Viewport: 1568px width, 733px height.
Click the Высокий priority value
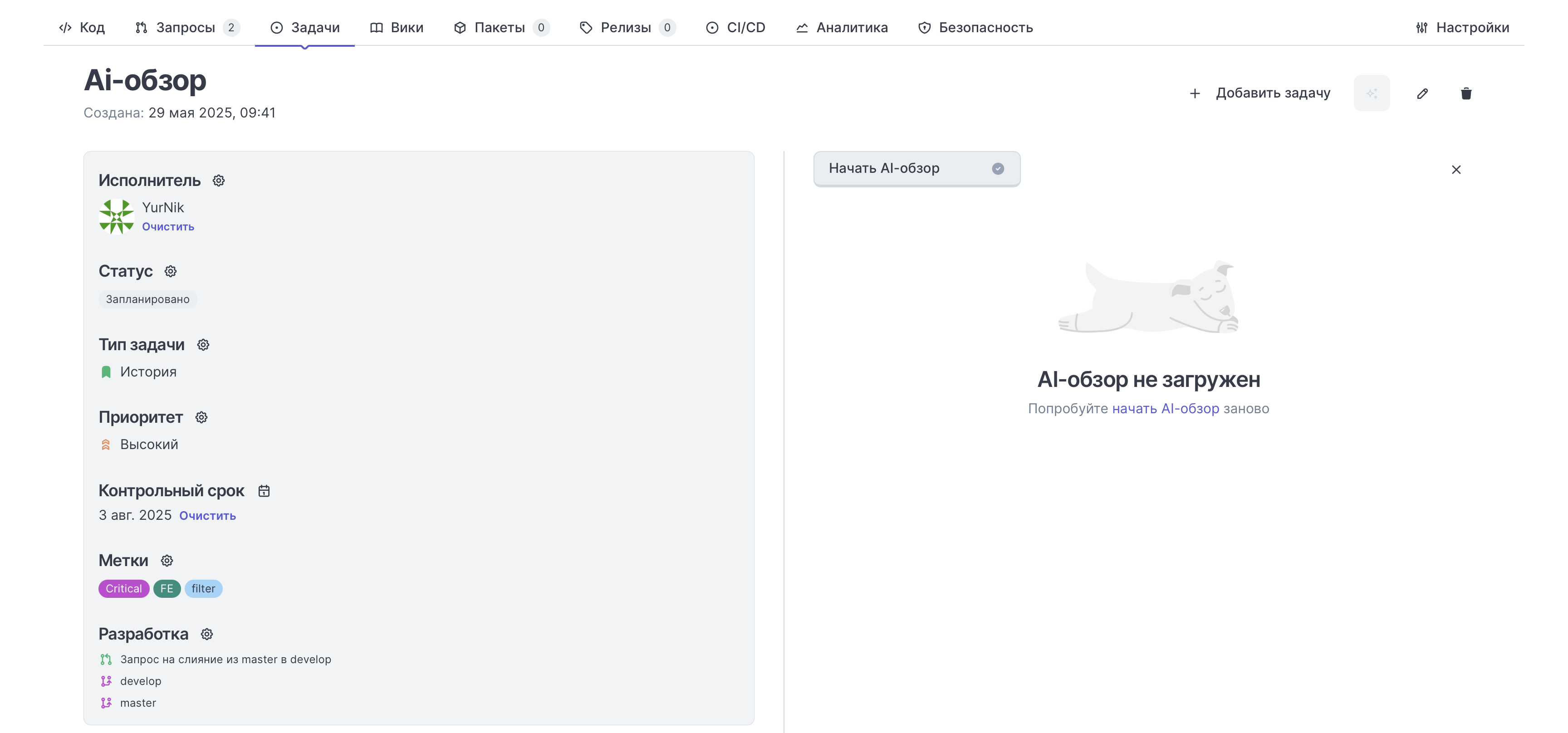coord(149,445)
